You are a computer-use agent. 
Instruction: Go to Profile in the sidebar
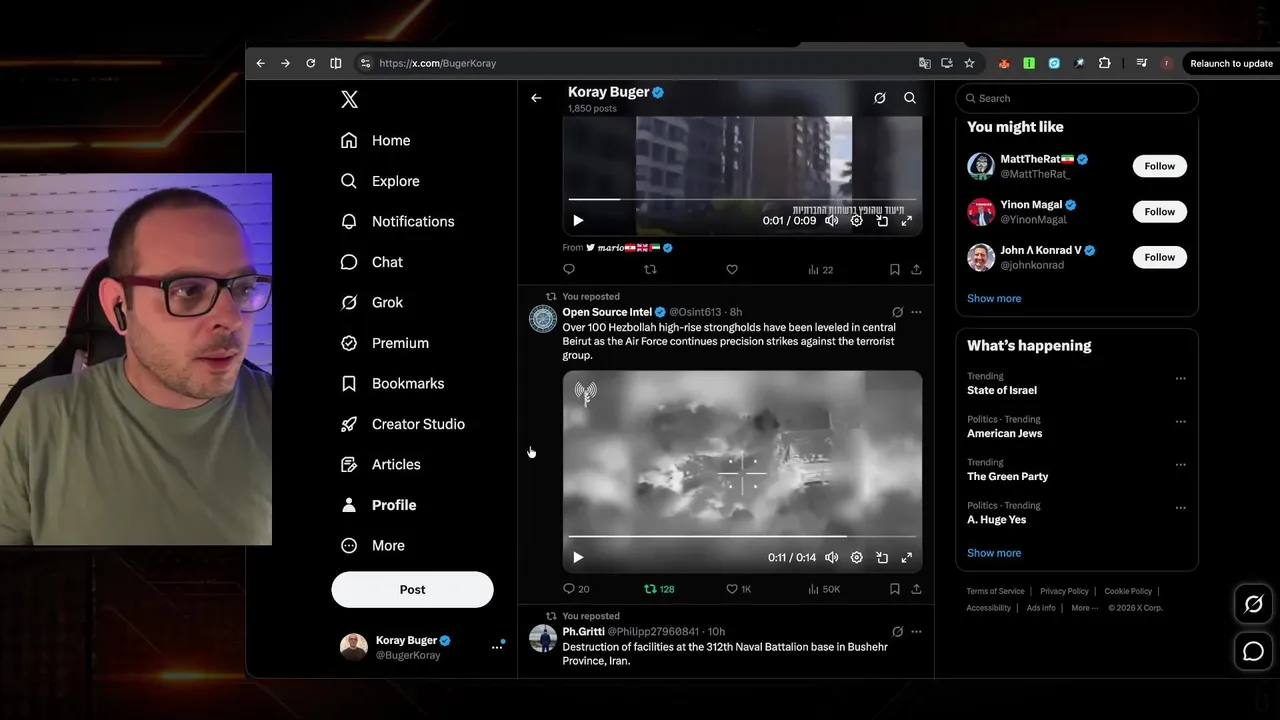pyautogui.click(x=378, y=505)
